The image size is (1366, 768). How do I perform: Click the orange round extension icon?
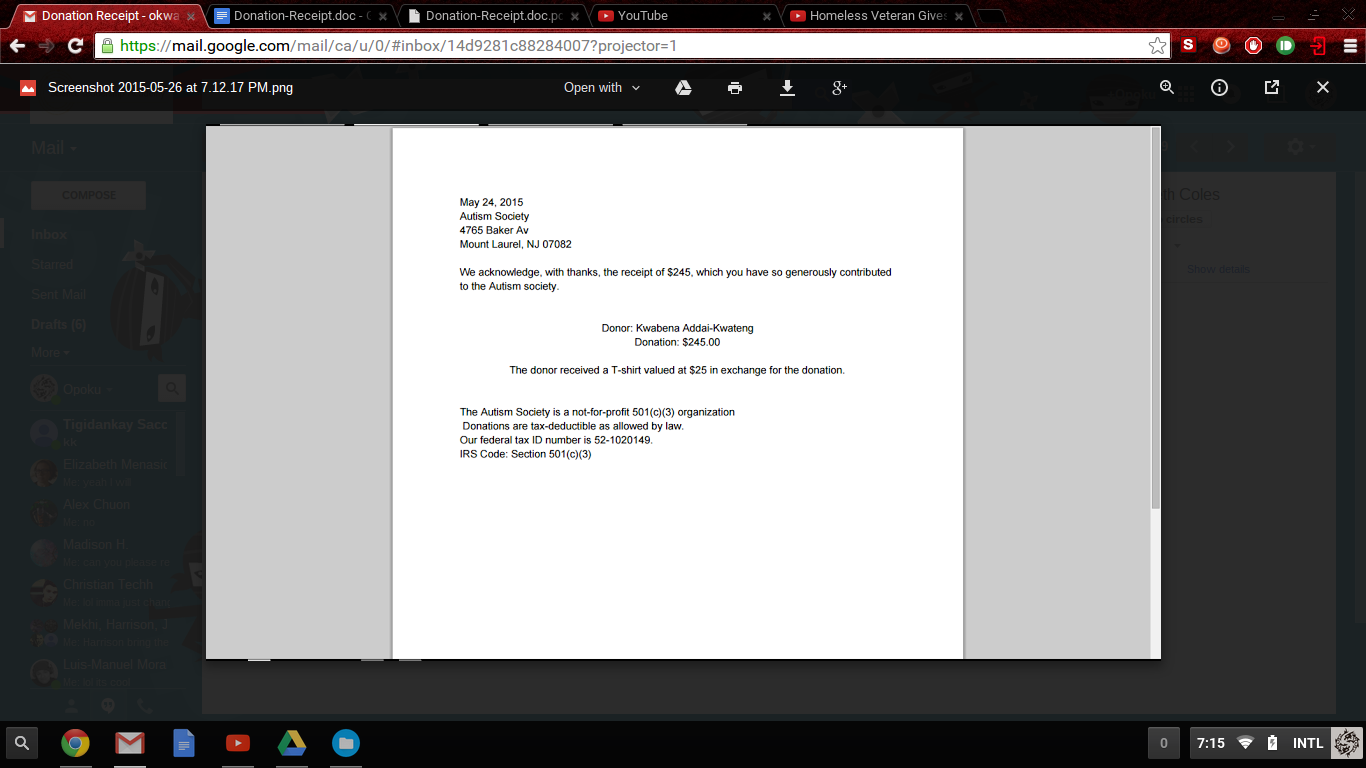[1221, 46]
